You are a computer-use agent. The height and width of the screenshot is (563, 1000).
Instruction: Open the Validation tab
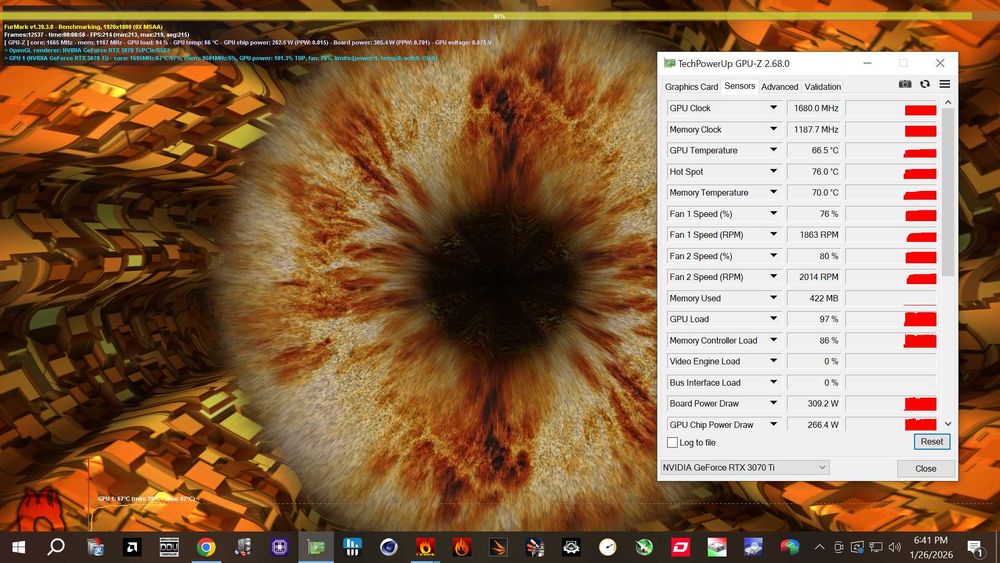click(823, 87)
